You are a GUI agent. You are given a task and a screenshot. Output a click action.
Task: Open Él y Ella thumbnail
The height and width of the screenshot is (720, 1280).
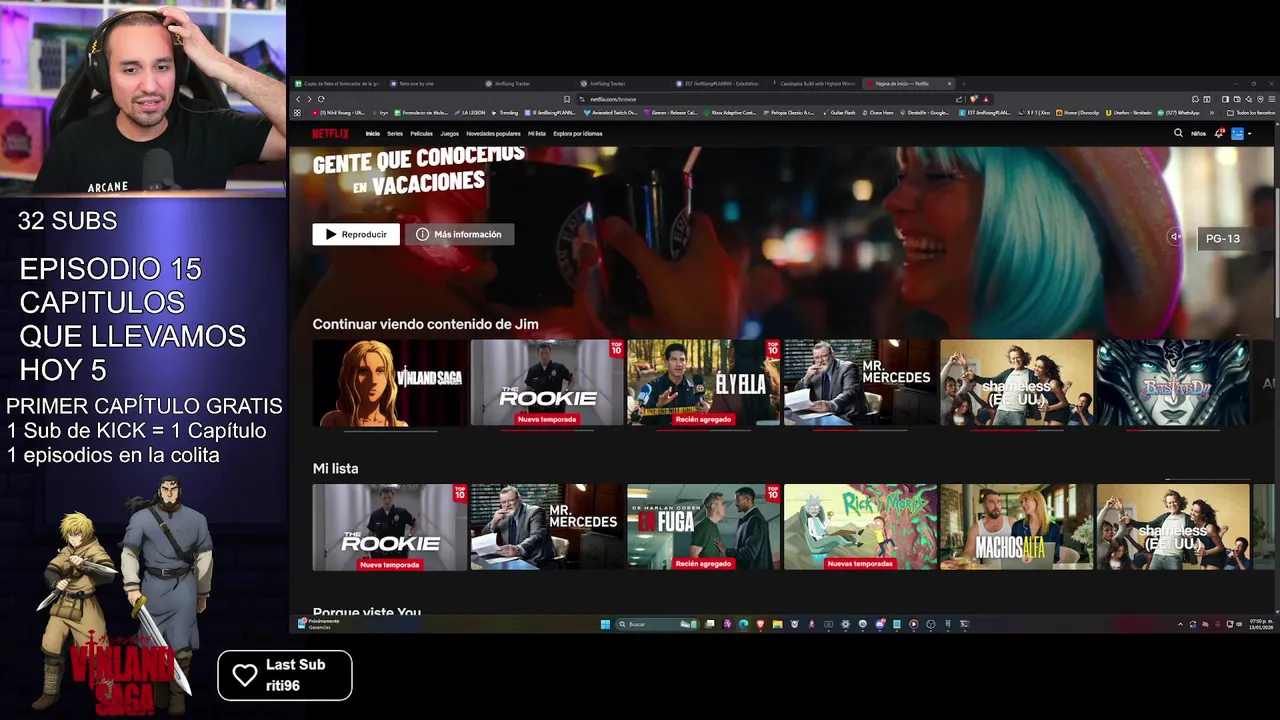click(703, 383)
